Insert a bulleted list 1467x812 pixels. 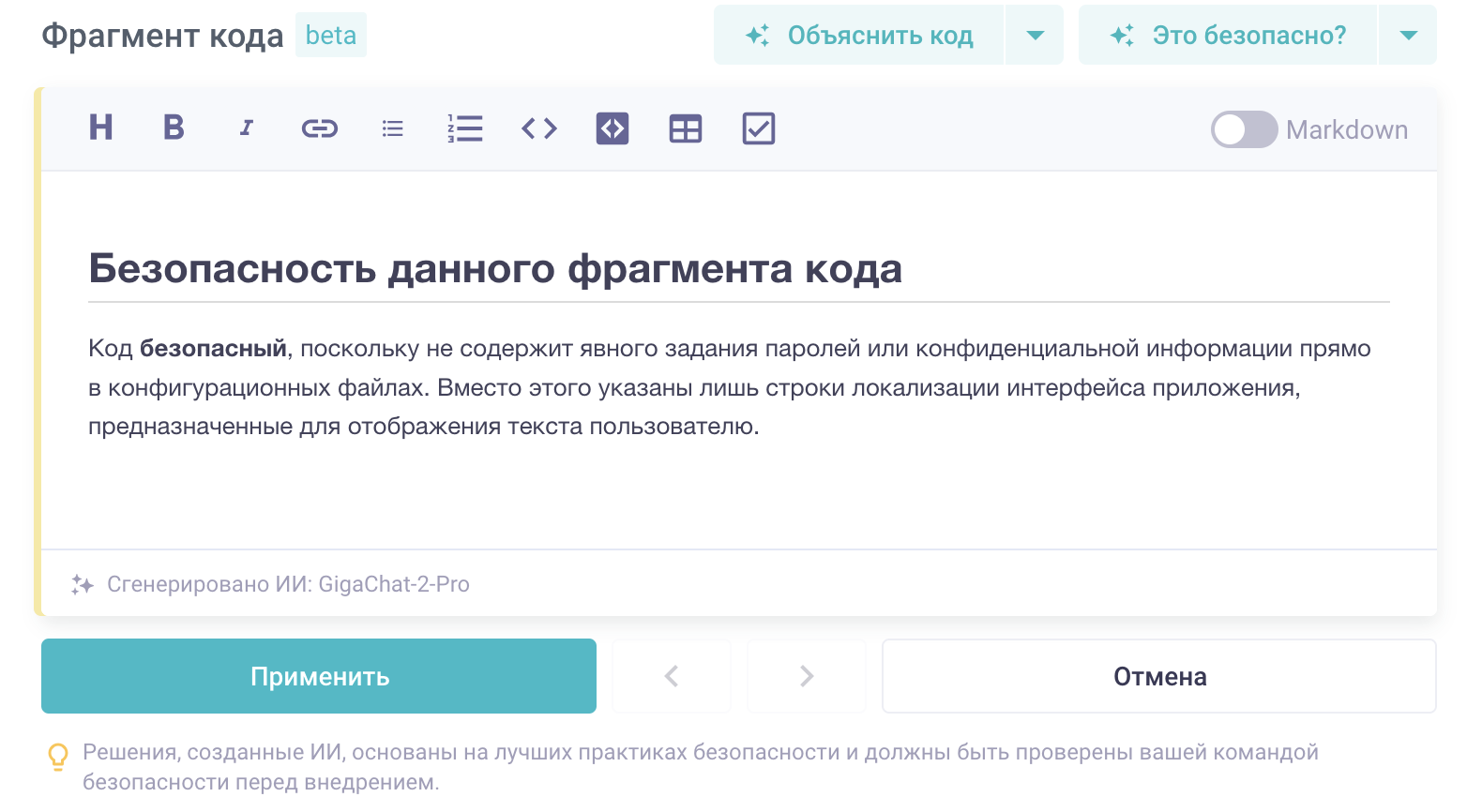pos(393,128)
